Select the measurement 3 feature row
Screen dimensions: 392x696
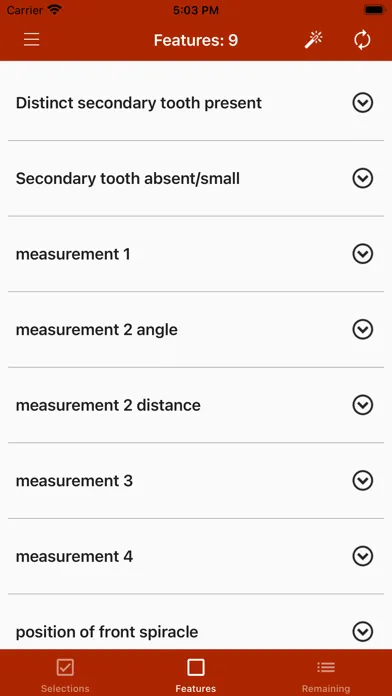click(196, 480)
